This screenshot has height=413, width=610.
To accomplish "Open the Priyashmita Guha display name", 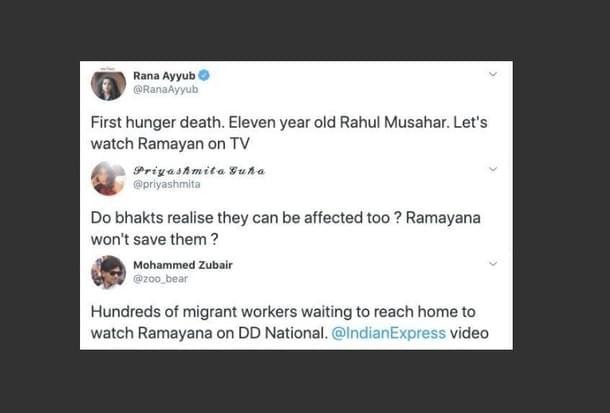I will click(199, 171).
